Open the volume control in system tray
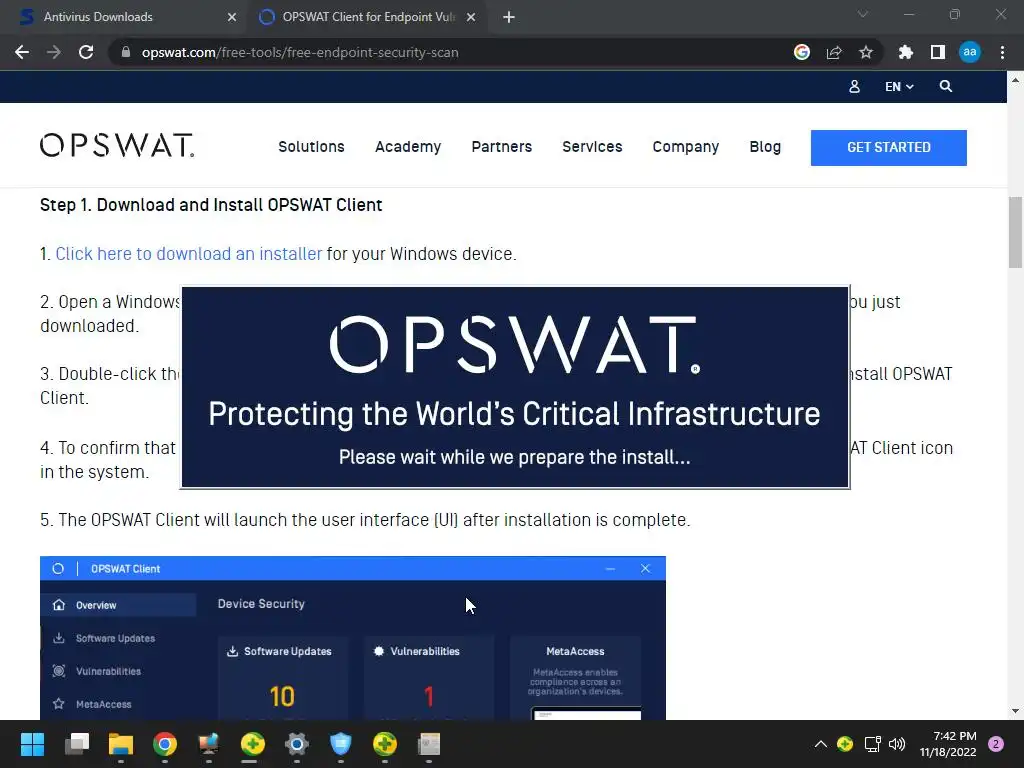This screenshot has height=768, width=1024. tap(897, 744)
